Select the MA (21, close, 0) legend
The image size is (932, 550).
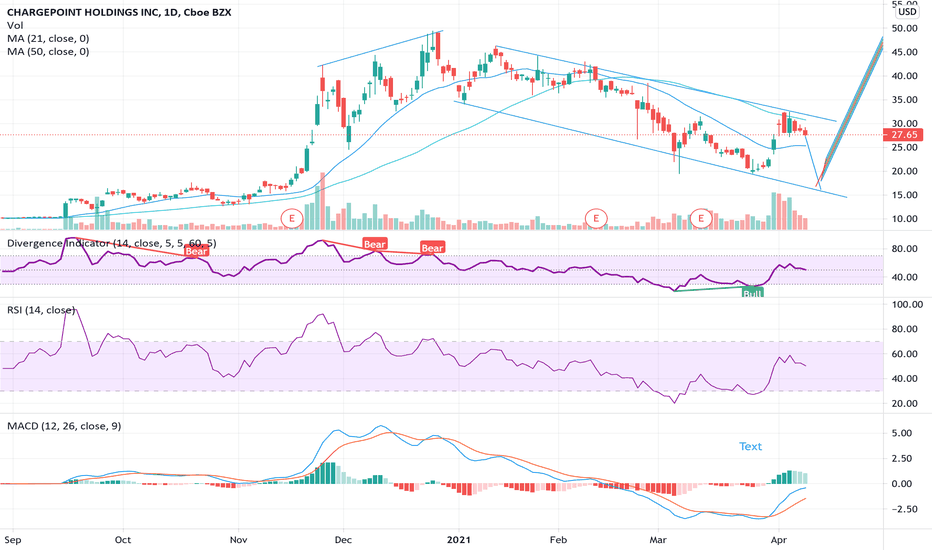(x=48, y=39)
